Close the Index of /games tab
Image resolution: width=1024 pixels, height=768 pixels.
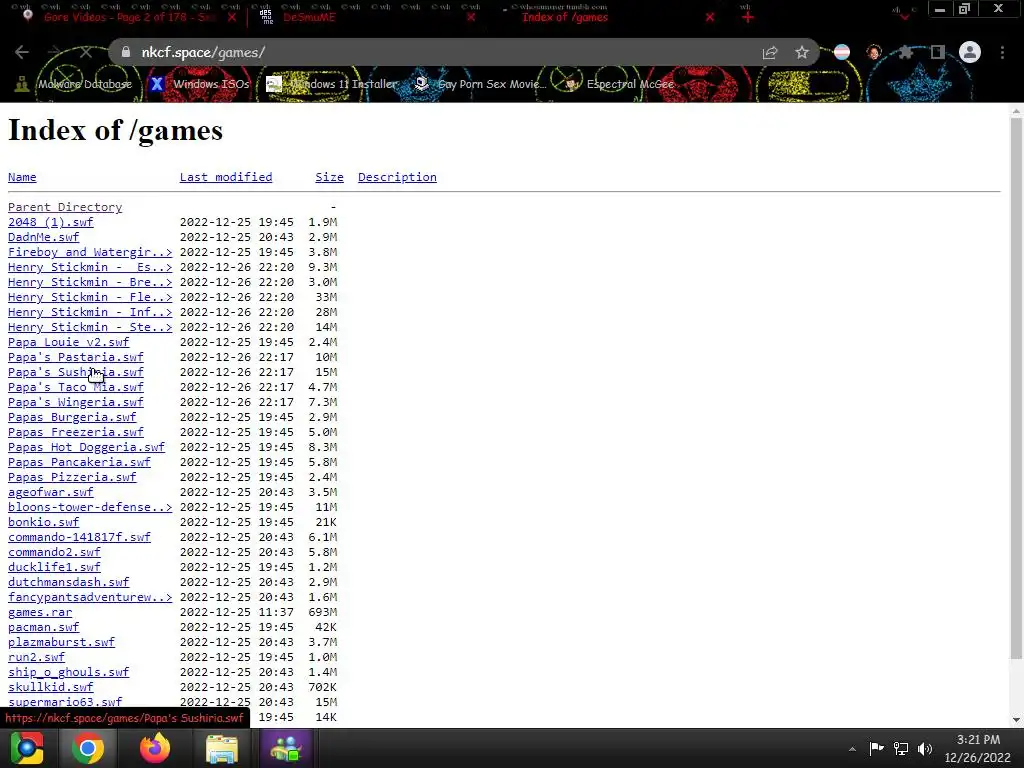pos(710,18)
